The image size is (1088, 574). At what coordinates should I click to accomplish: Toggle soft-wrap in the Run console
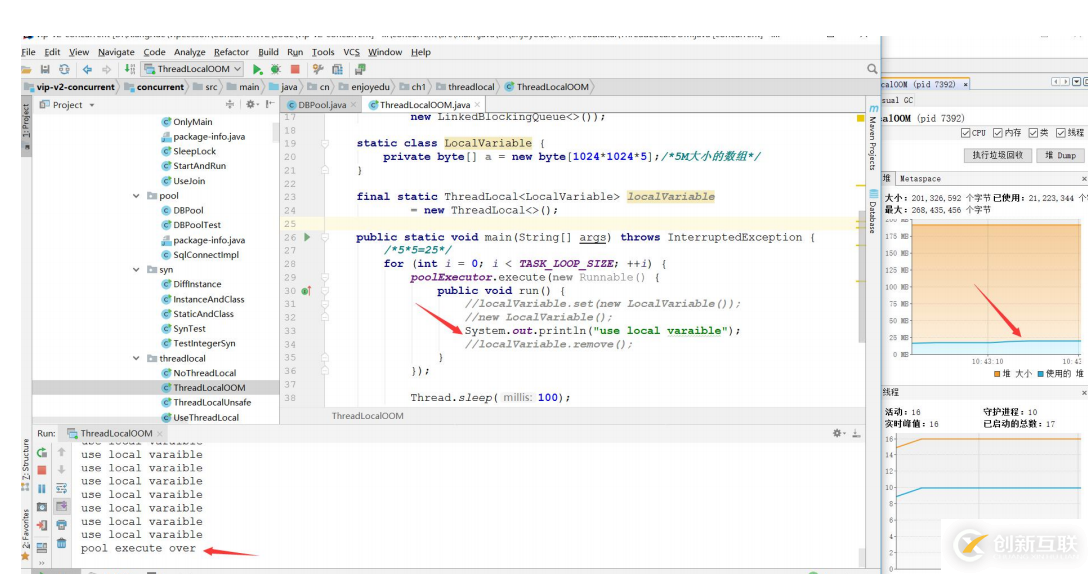click(x=61, y=489)
